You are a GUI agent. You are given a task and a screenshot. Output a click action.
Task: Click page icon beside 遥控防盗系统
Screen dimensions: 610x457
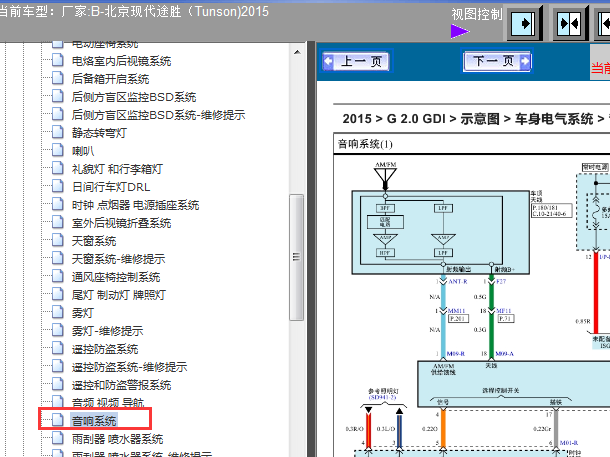point(58,348)
